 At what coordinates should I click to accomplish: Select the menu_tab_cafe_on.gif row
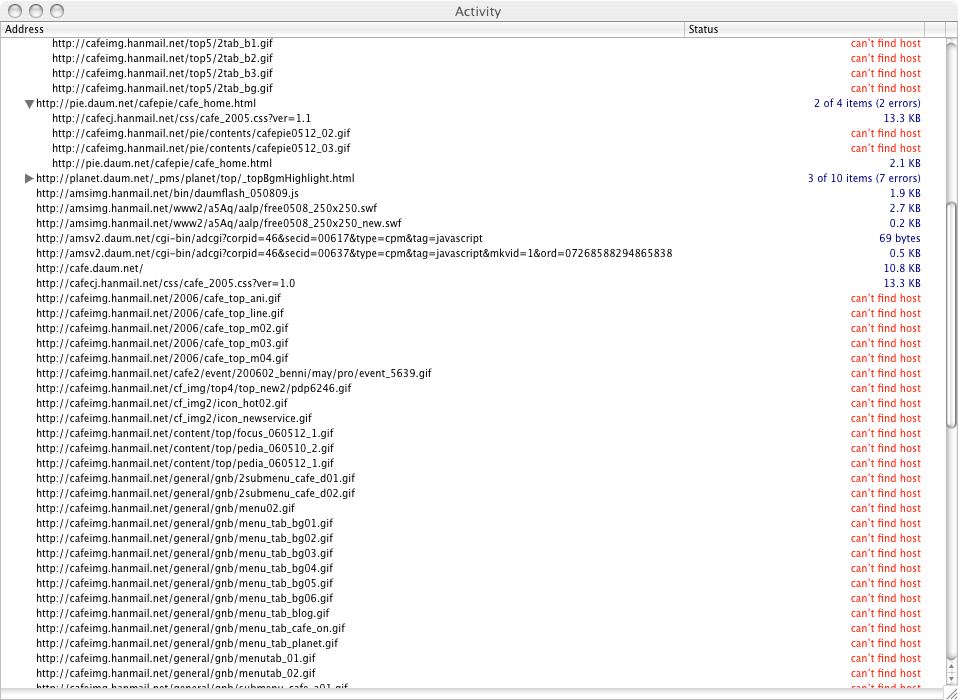(x=473, y=629)
